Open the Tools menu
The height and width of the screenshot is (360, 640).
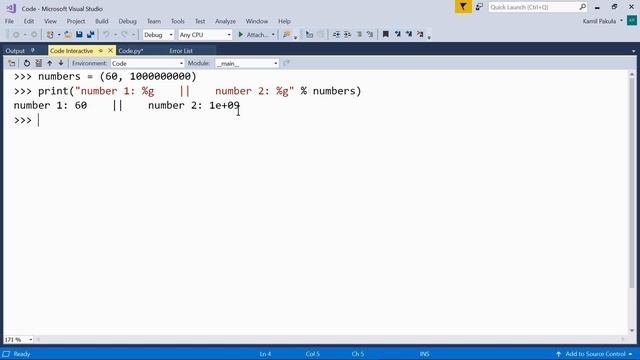pos(178,21)
